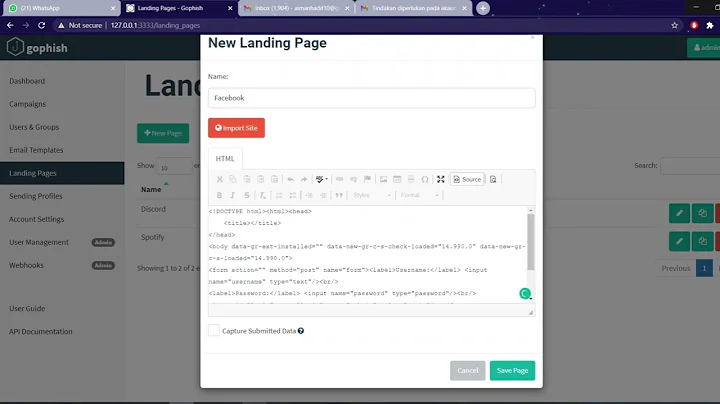This screenshot has height=404, width=720.
Task: Open Campaigns in the sidebar
Action: pyautogui.click(x=28, y=104)
